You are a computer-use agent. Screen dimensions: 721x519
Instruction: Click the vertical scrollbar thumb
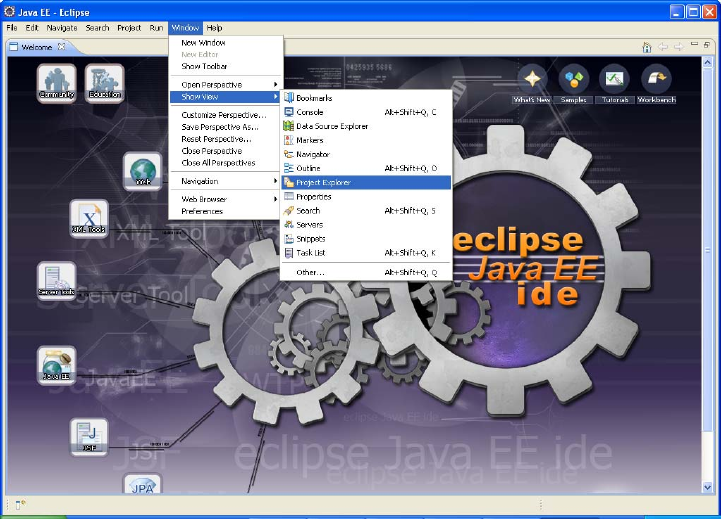[707, 249]
